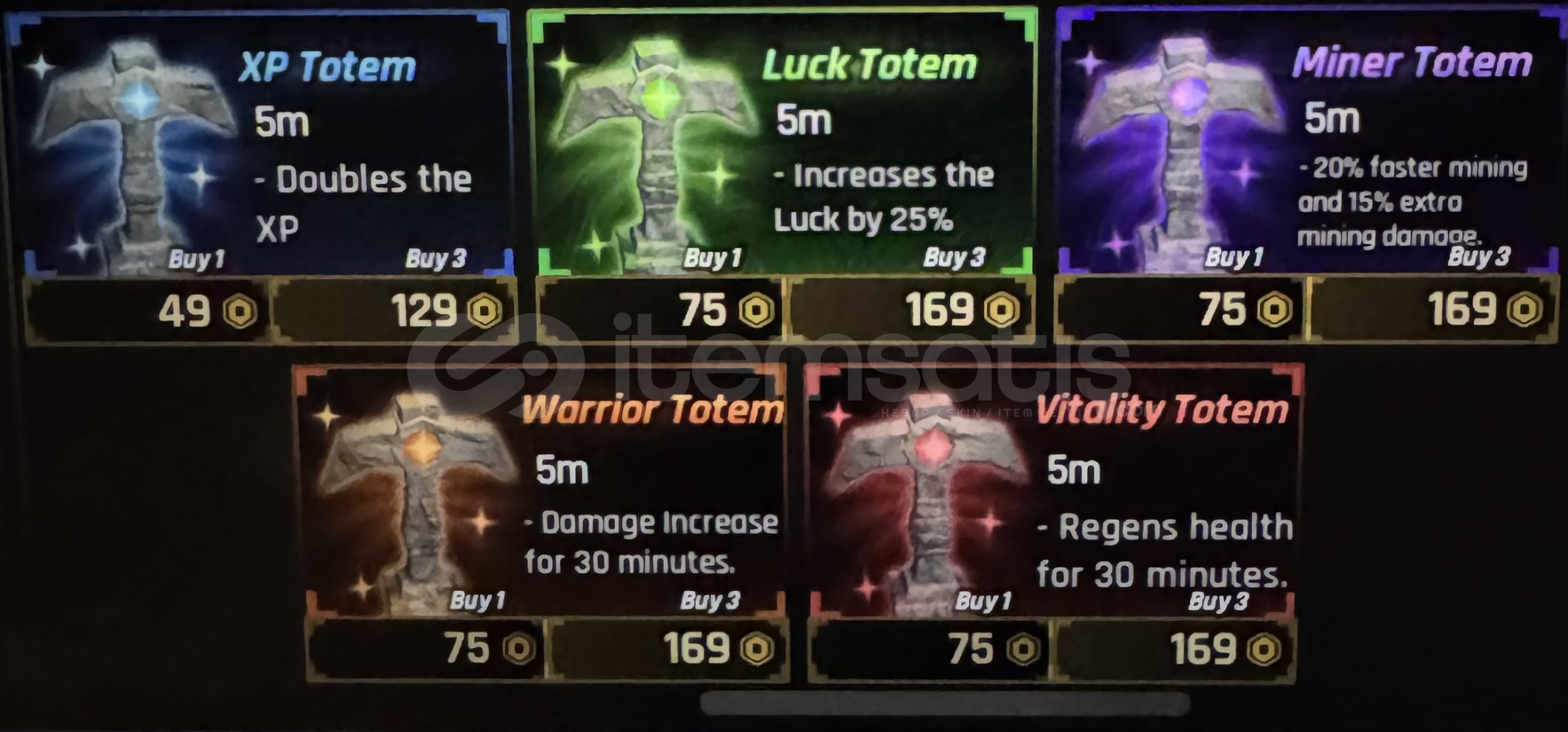This screenshot has height=732, width=1568.
Task: Select the Luck Totem title text
Action: [869, 65]
